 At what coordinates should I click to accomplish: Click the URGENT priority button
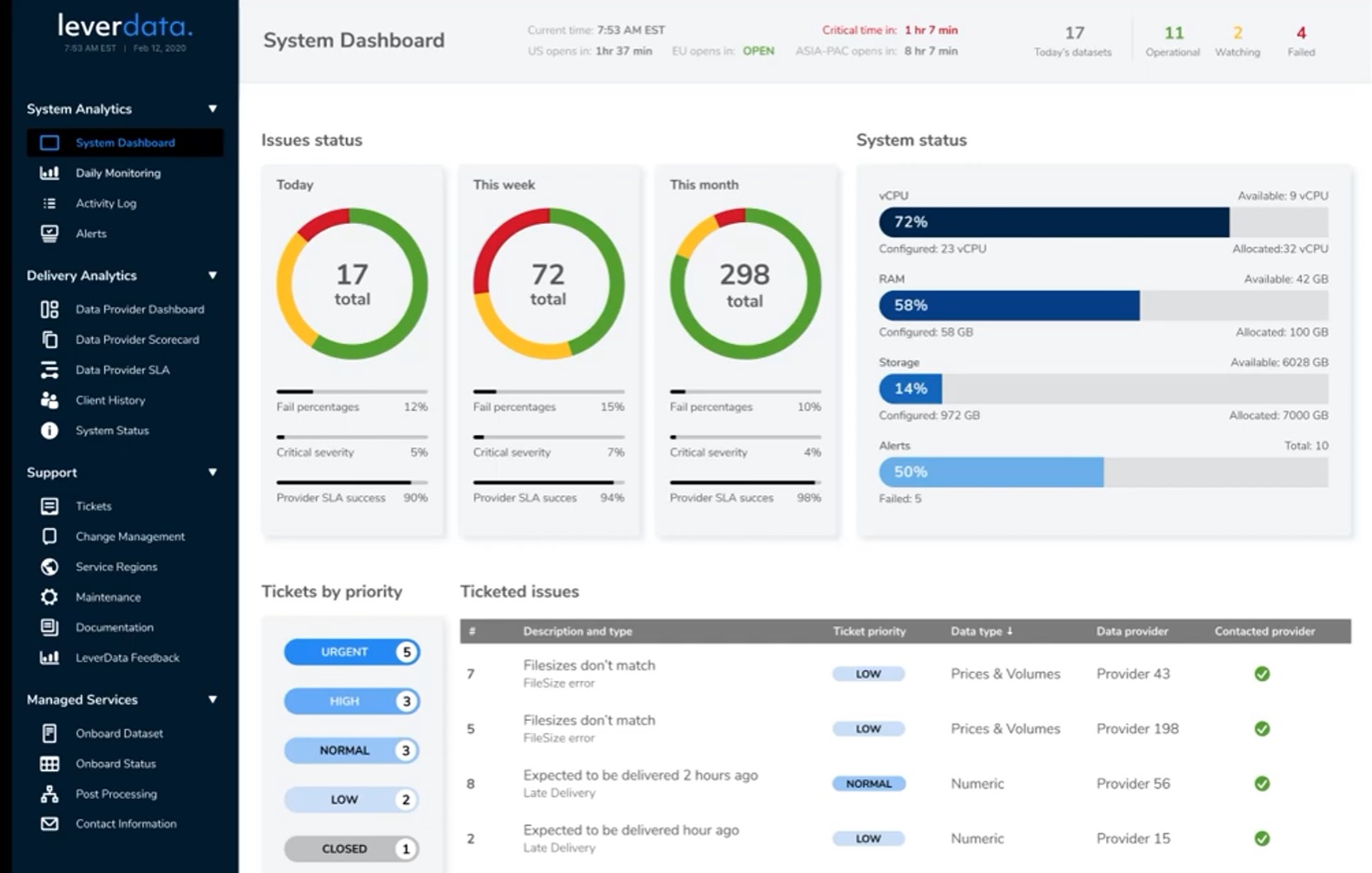tap(351, 652)
